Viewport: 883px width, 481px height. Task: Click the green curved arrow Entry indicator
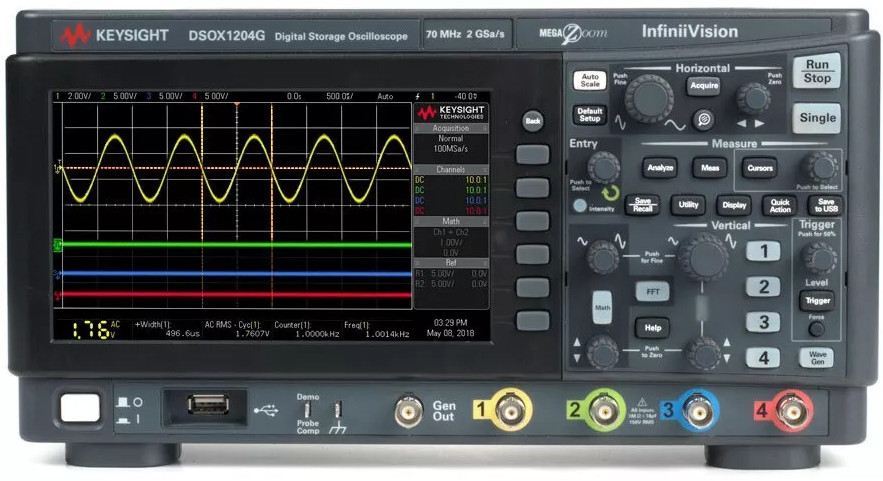pos(610,194)
